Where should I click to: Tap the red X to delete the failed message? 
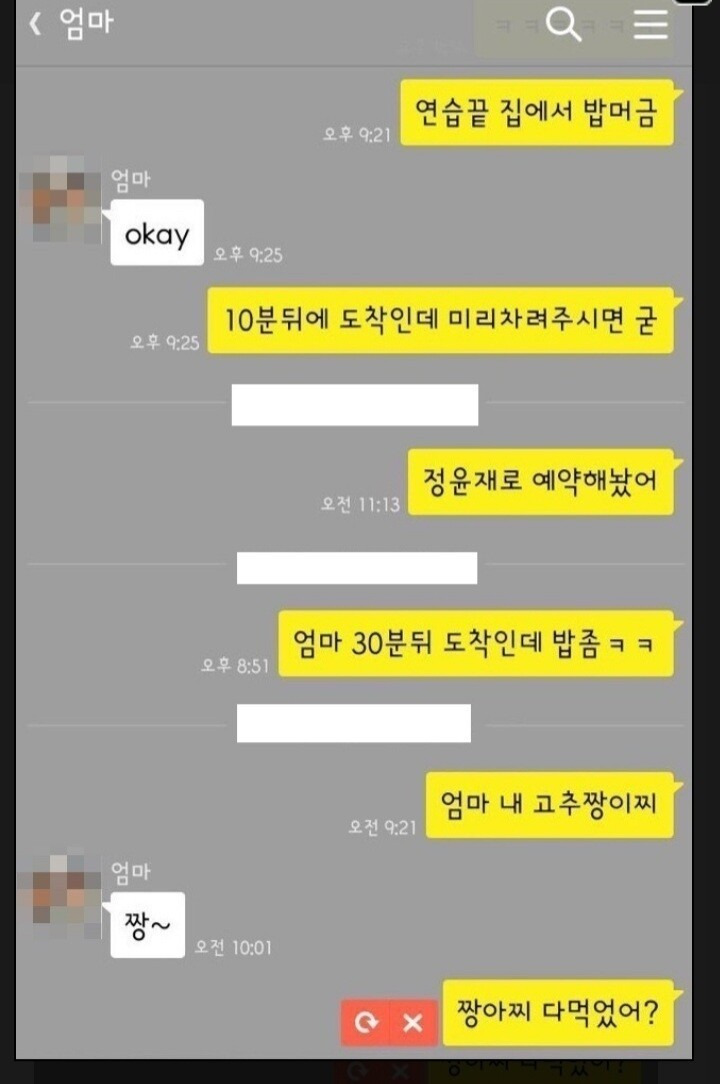tap(414, 1022)
